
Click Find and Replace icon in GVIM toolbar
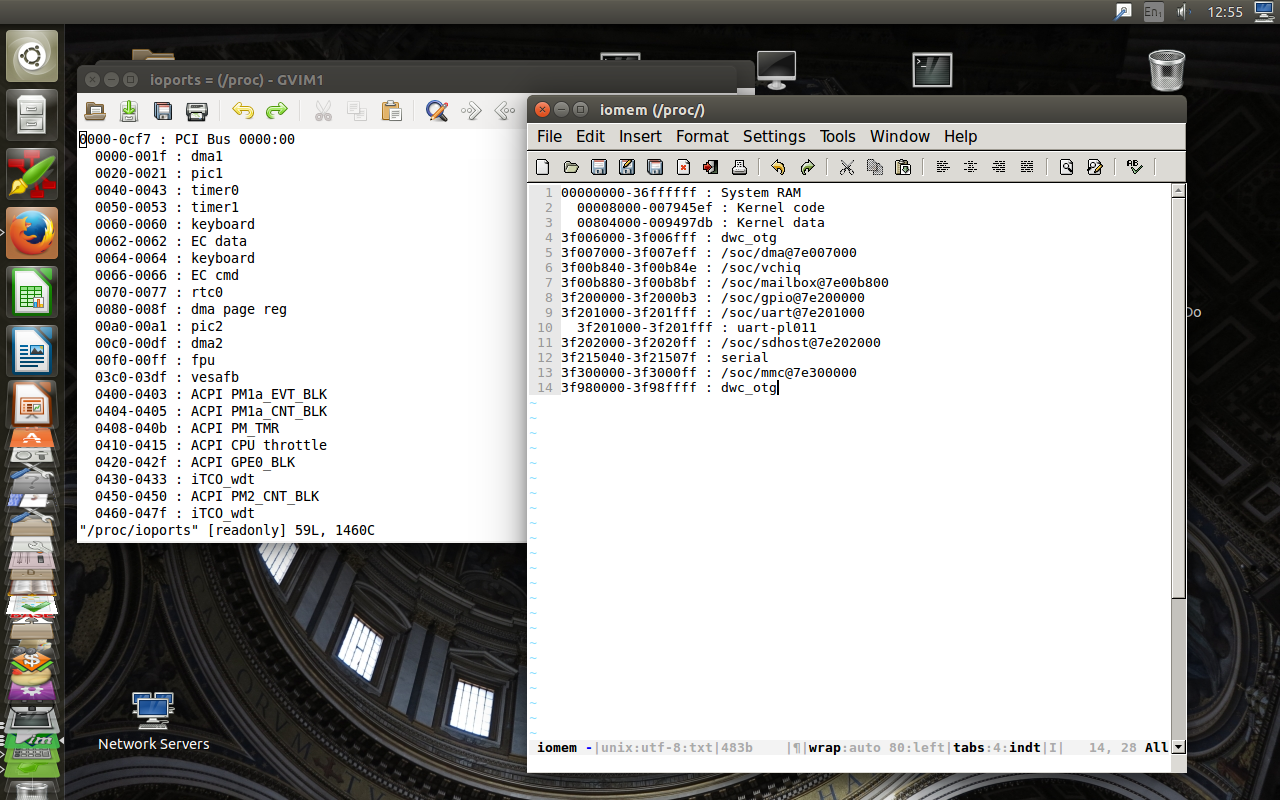(436, 111)
